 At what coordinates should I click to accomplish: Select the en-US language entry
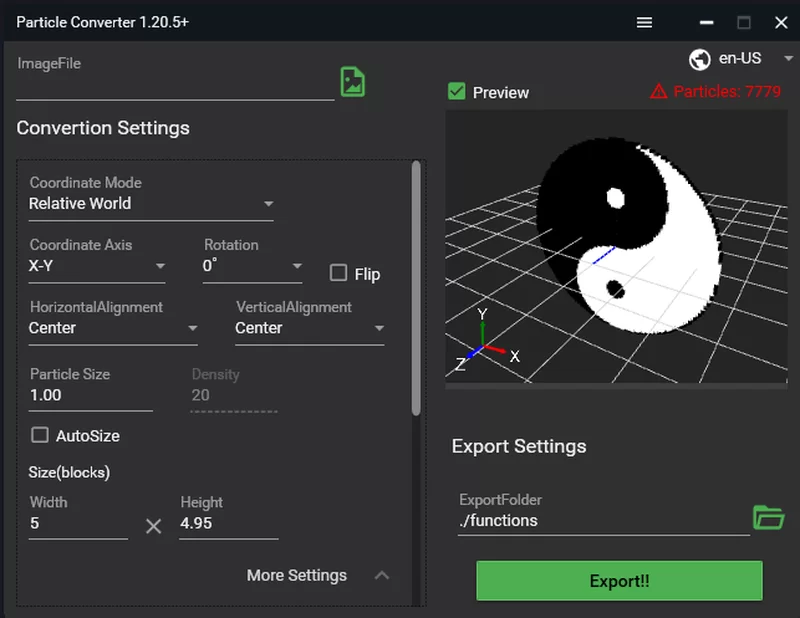(x=739, y=58)
